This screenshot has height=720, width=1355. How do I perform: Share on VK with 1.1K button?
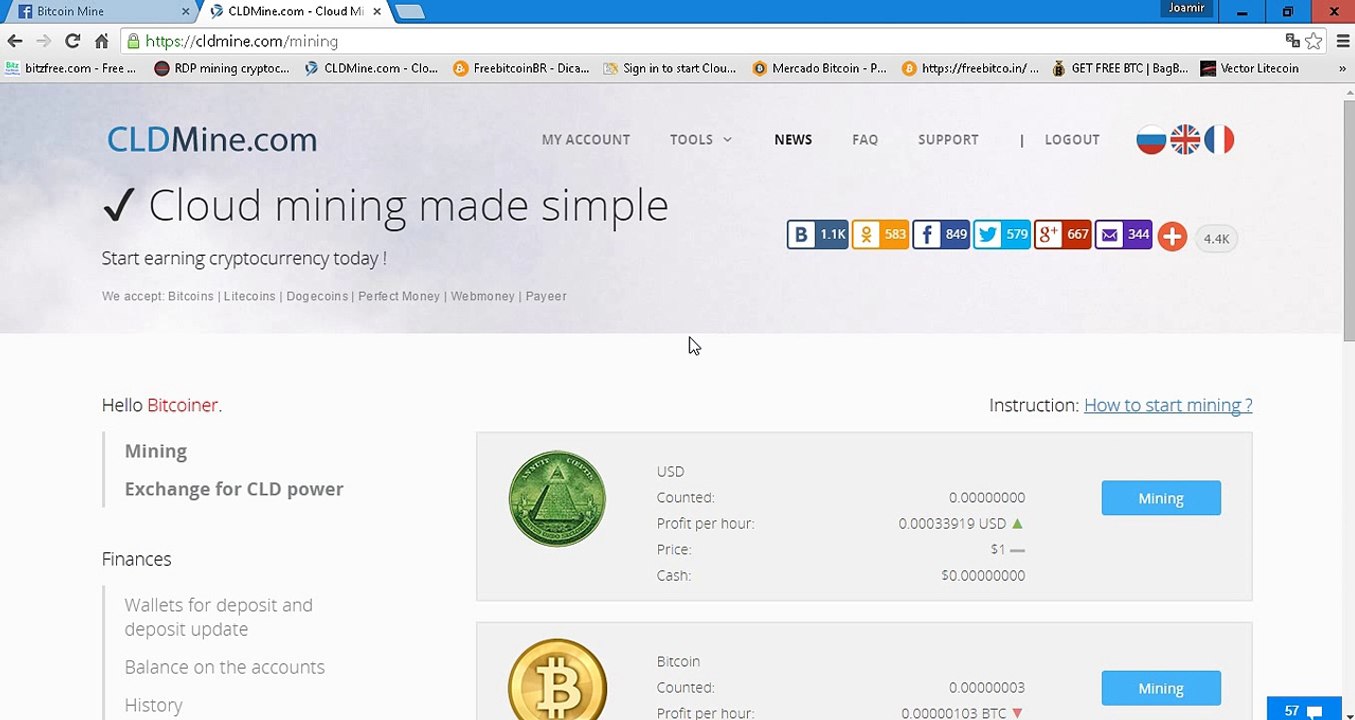pyautogui.click(x=817, y=235)
